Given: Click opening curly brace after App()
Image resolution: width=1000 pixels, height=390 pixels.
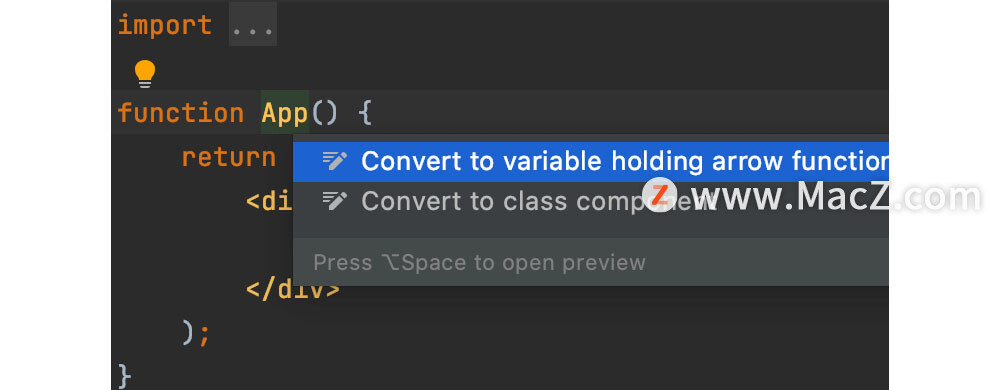Looking at the screenshot, I should pos(364,113).
